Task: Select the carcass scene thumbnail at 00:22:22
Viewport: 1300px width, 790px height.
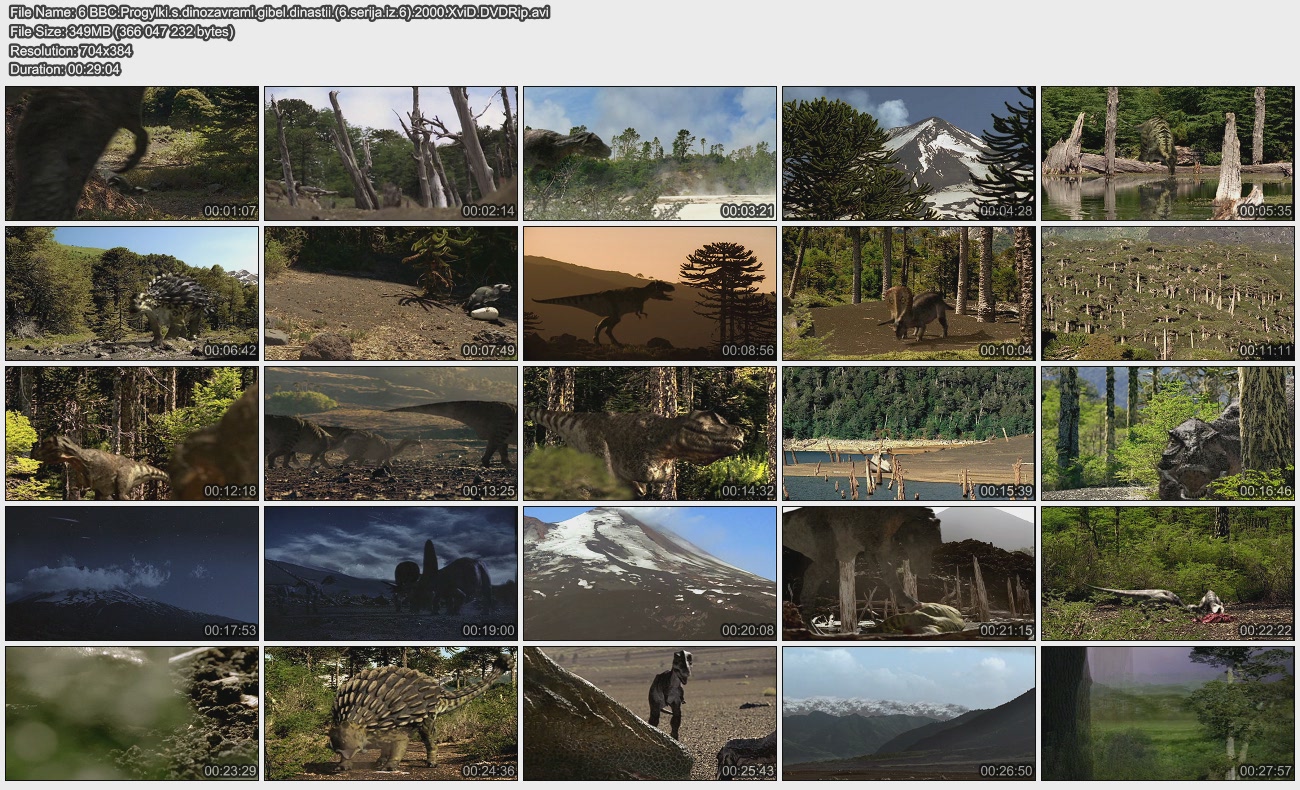Action: click(1167, 573)
